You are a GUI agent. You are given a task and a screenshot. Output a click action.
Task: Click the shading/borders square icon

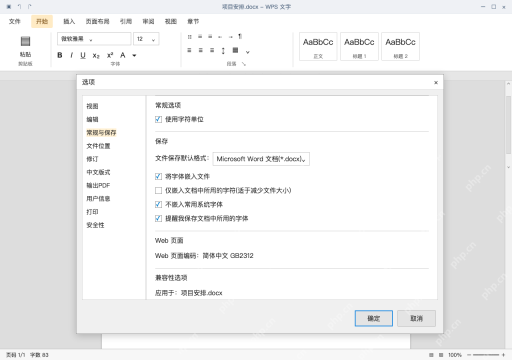(235, 50)
